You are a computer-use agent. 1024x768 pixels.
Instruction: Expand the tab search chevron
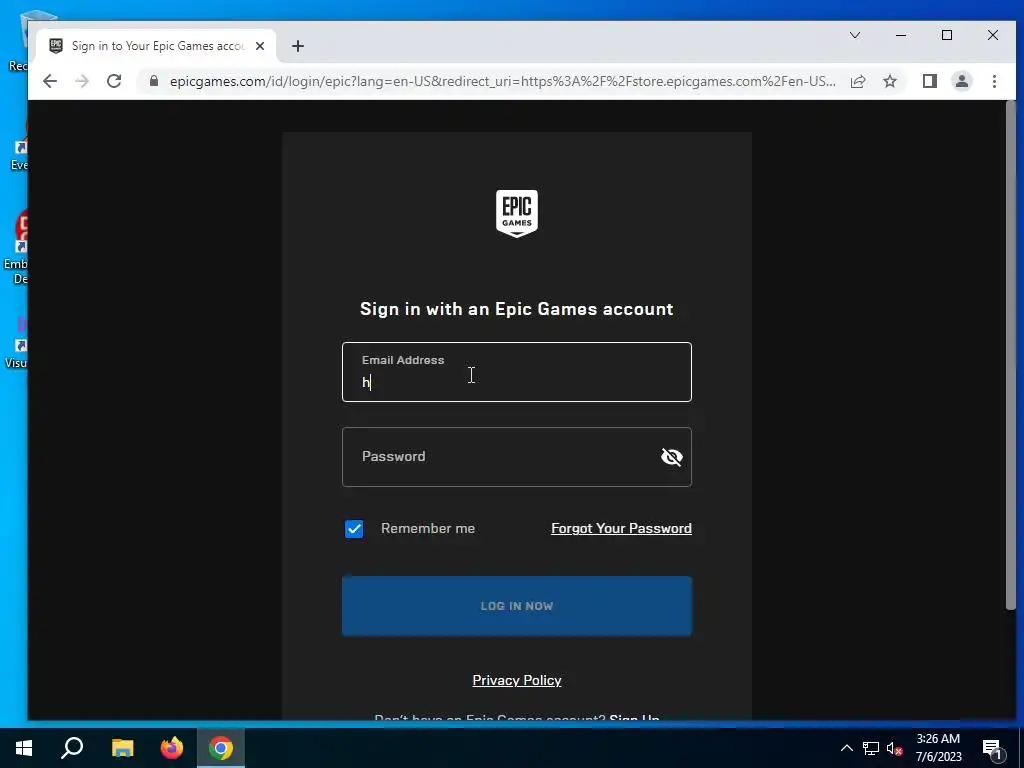tap(854, 35)
